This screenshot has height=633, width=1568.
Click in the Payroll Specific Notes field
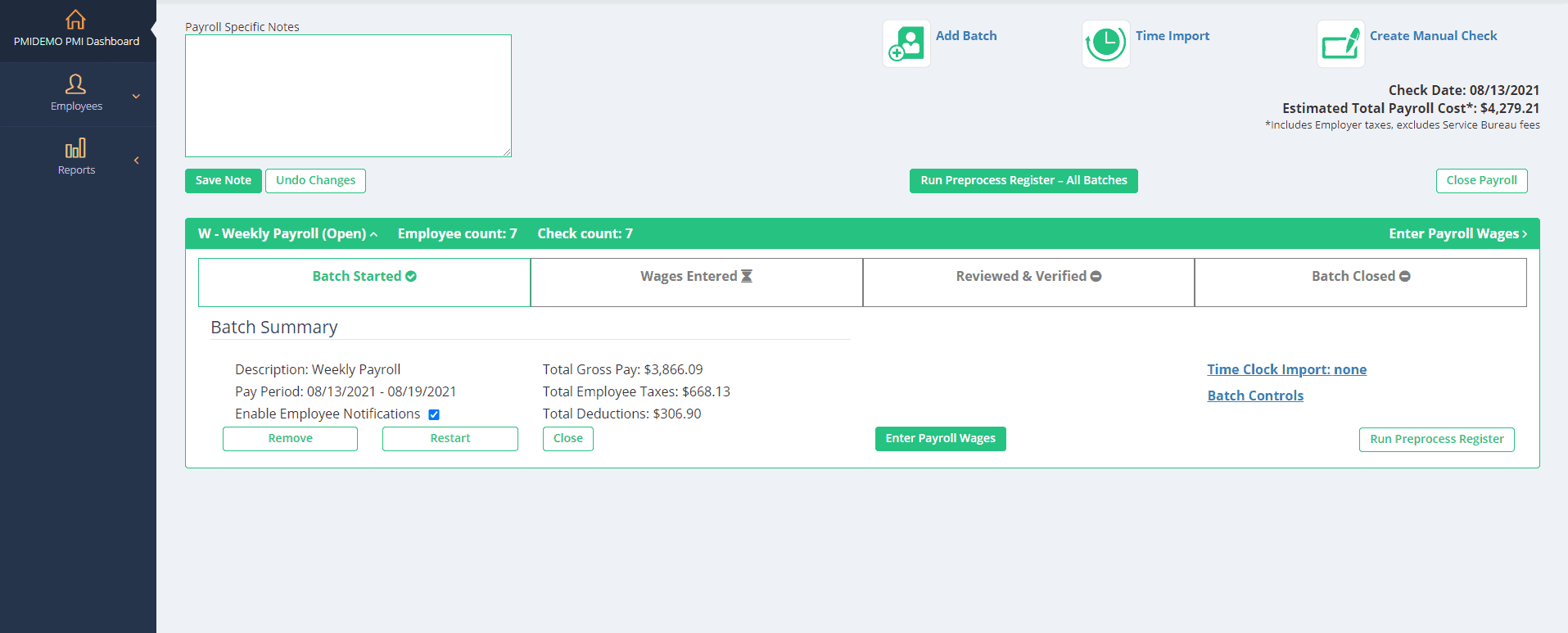point(348,96)
